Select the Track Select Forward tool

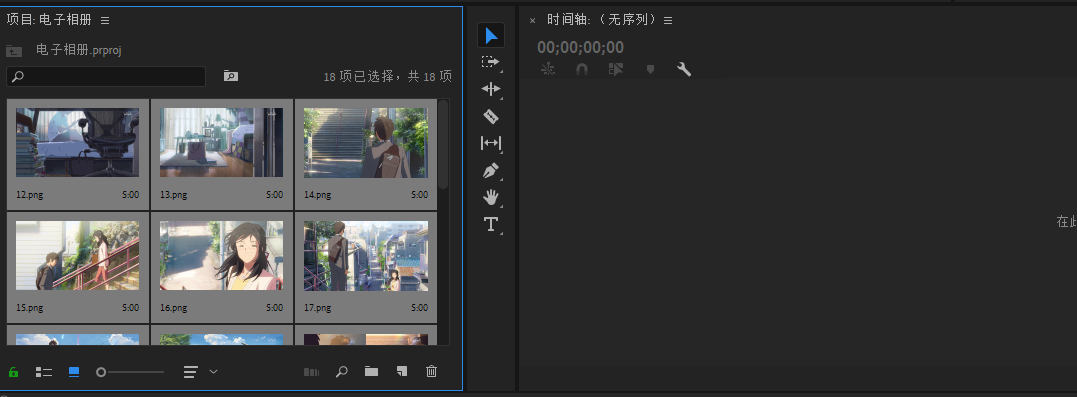click(x=490, y=62)
